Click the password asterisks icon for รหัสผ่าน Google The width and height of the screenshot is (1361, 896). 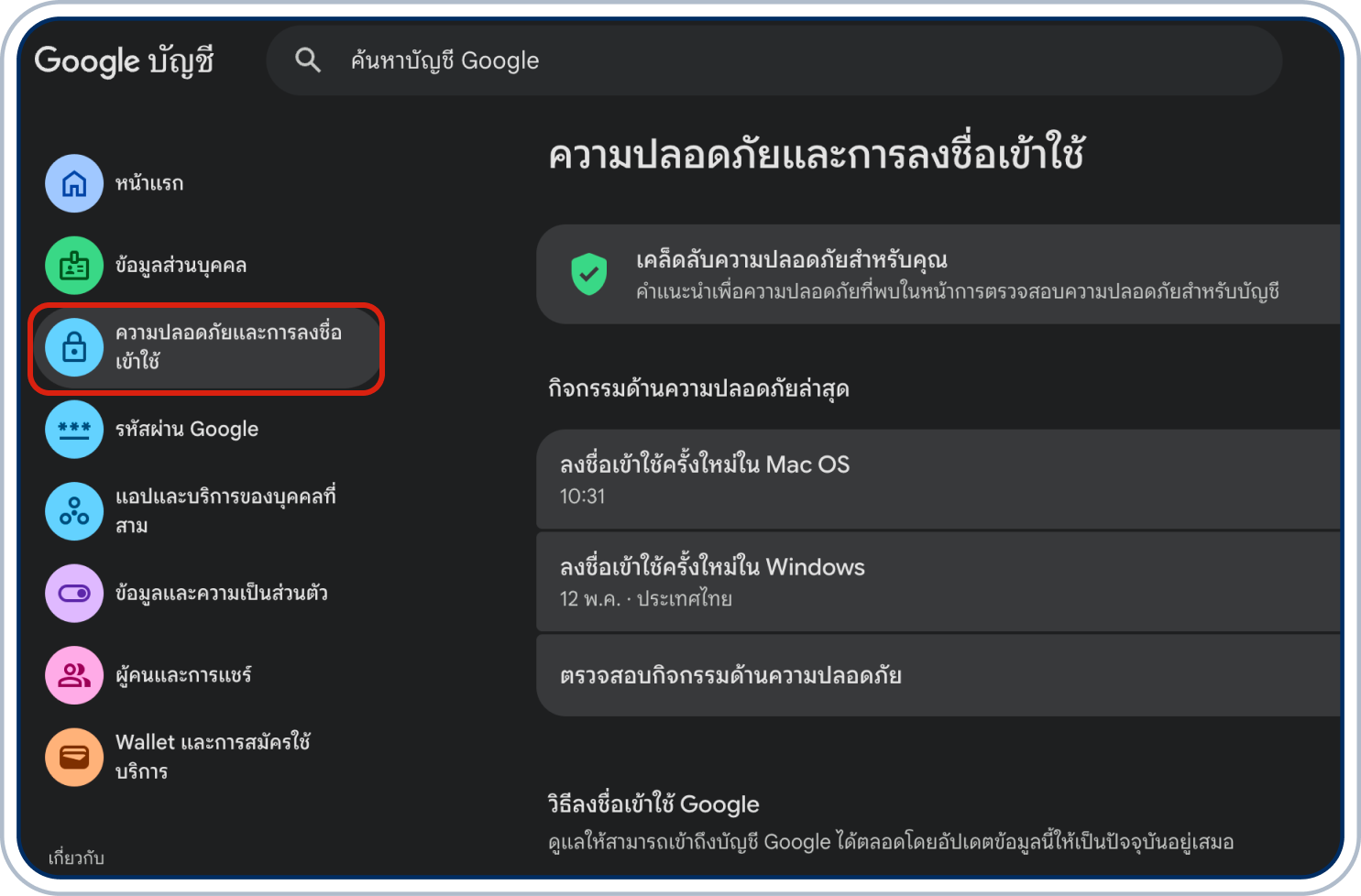(74, 429)
